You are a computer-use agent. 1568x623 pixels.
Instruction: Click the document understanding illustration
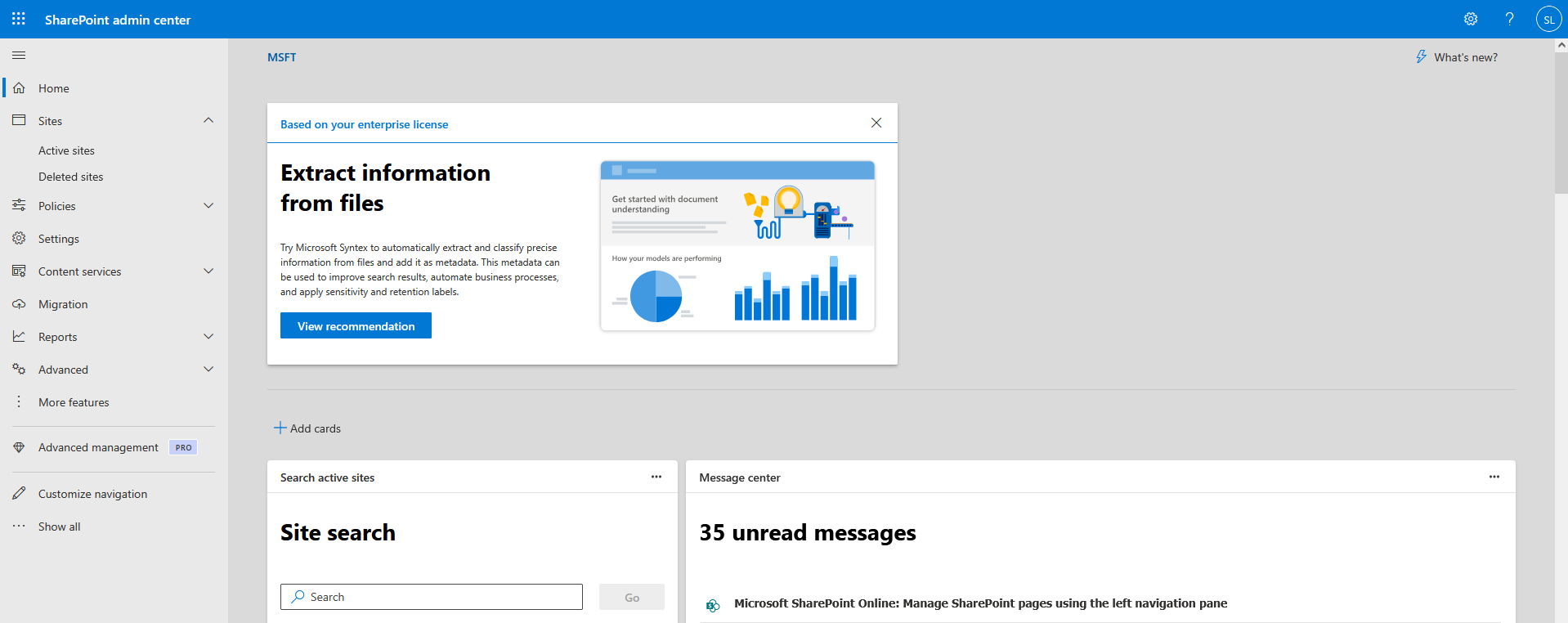point(737,245)
